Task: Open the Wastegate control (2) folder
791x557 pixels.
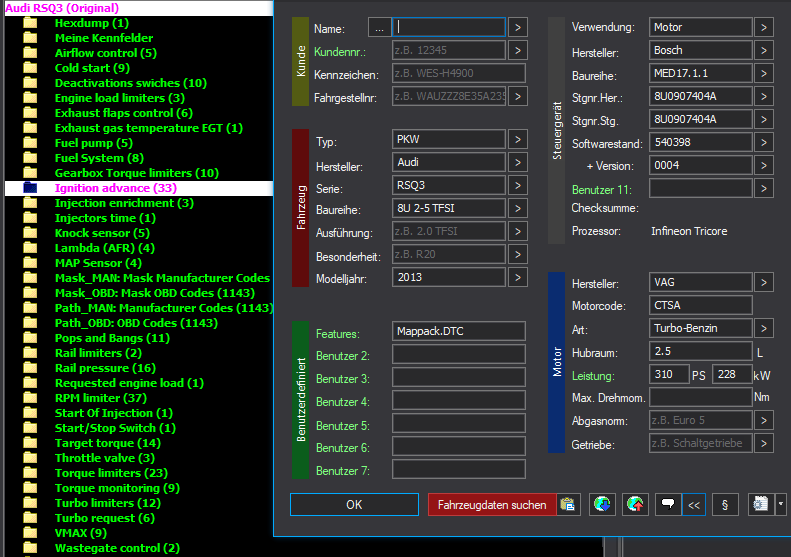Action: [x=117, y=548]
